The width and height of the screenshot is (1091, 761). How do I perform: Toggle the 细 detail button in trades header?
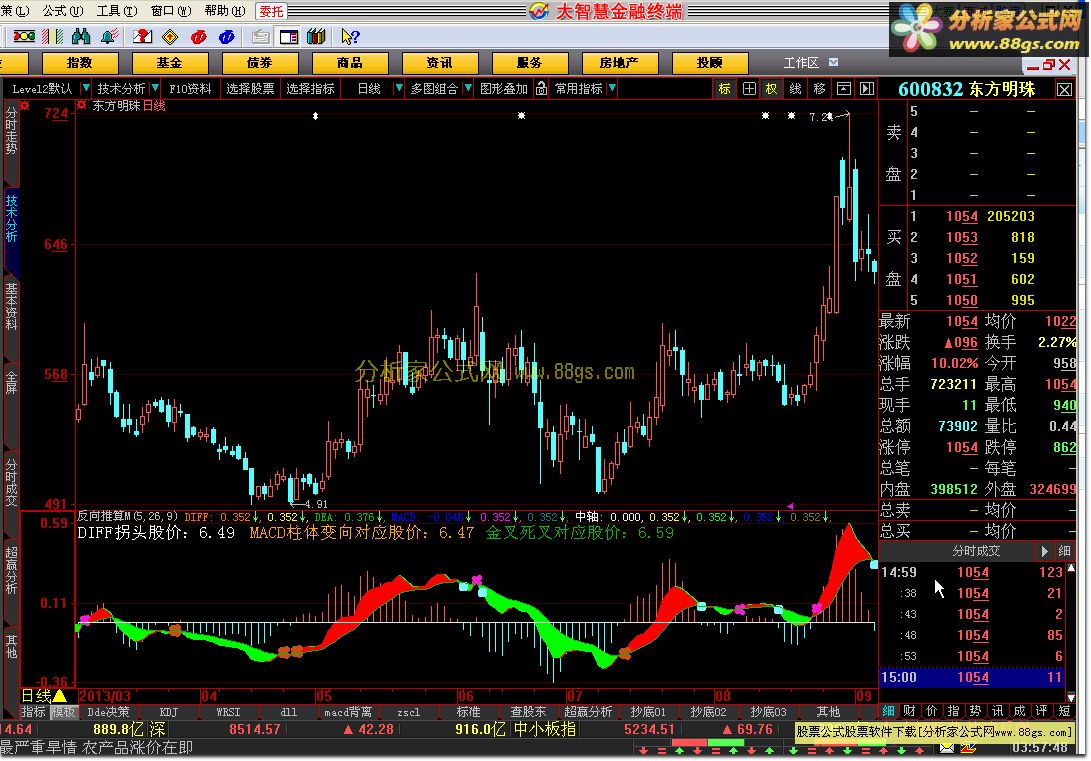point(1065,551)
